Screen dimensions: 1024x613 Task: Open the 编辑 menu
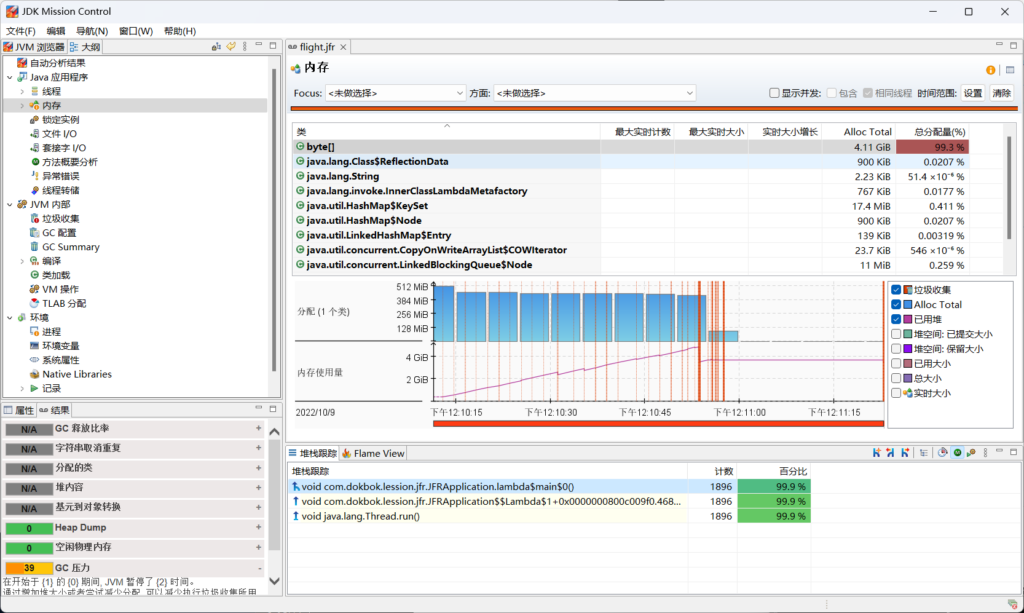(x=56, y=31)
